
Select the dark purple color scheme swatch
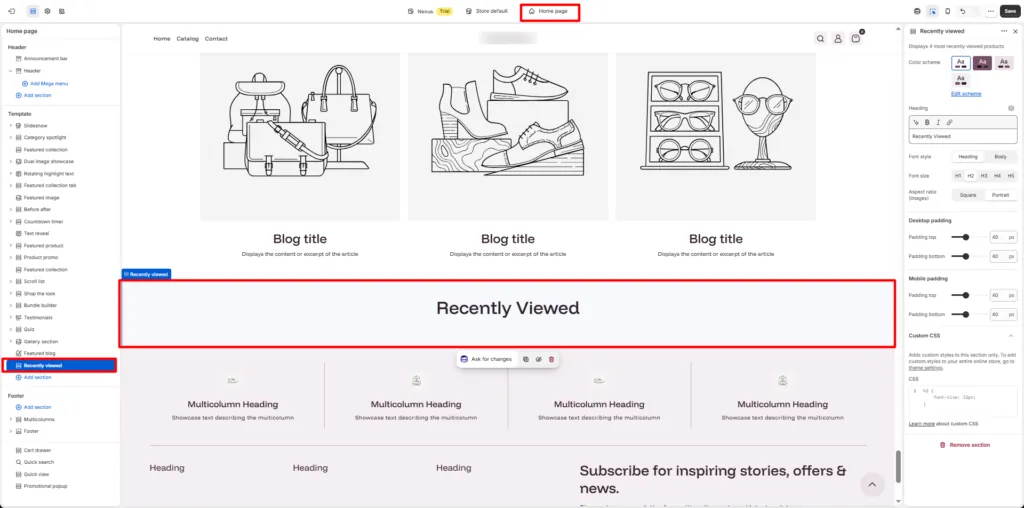[x=982, y=63]
